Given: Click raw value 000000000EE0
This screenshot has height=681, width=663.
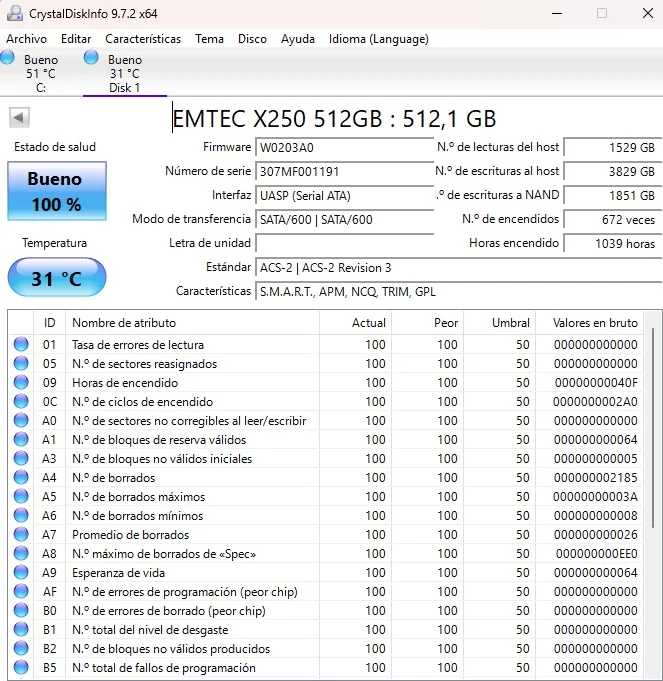Looking at the screenshot, I should tap(597, 554).
